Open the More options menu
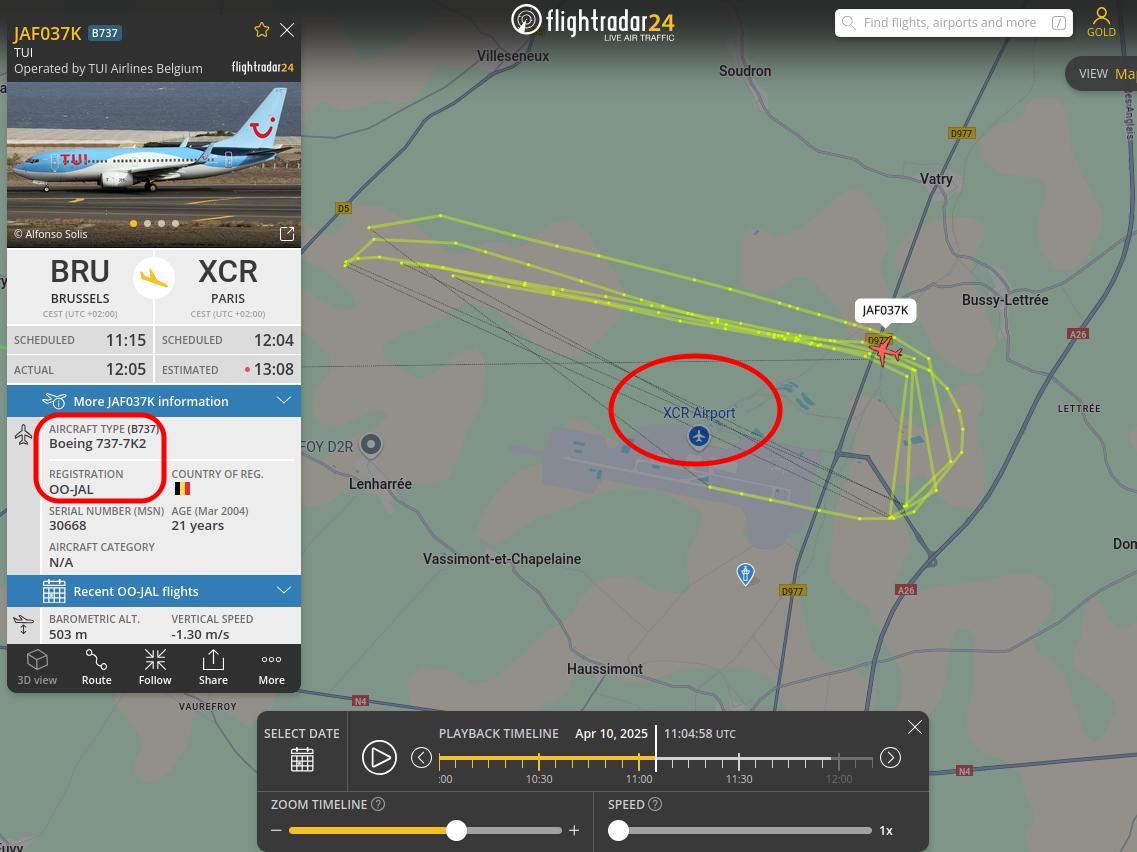Viewport: 1137px width, 852px height. 271,668
